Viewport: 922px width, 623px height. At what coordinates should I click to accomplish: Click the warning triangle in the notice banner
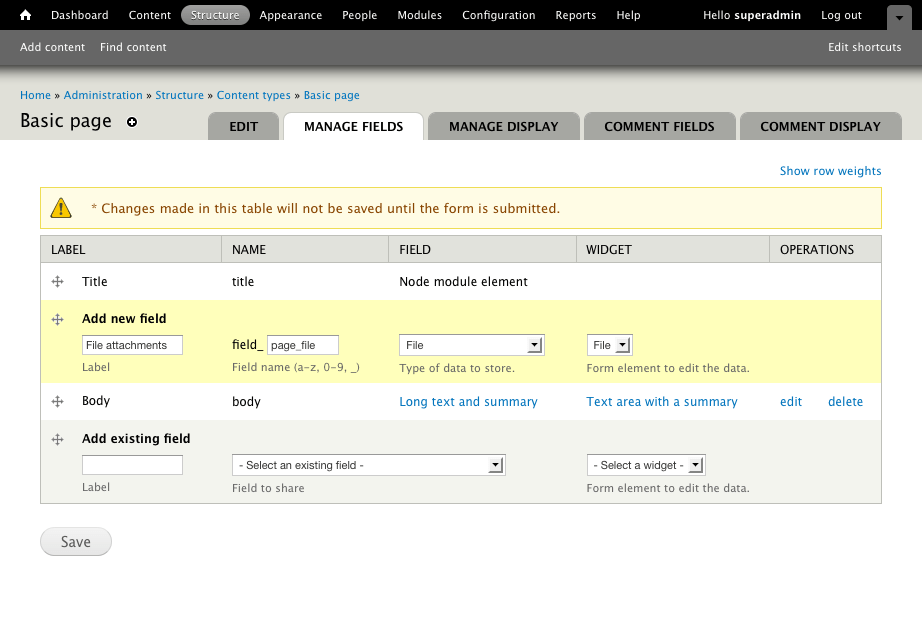click(60, 207)
